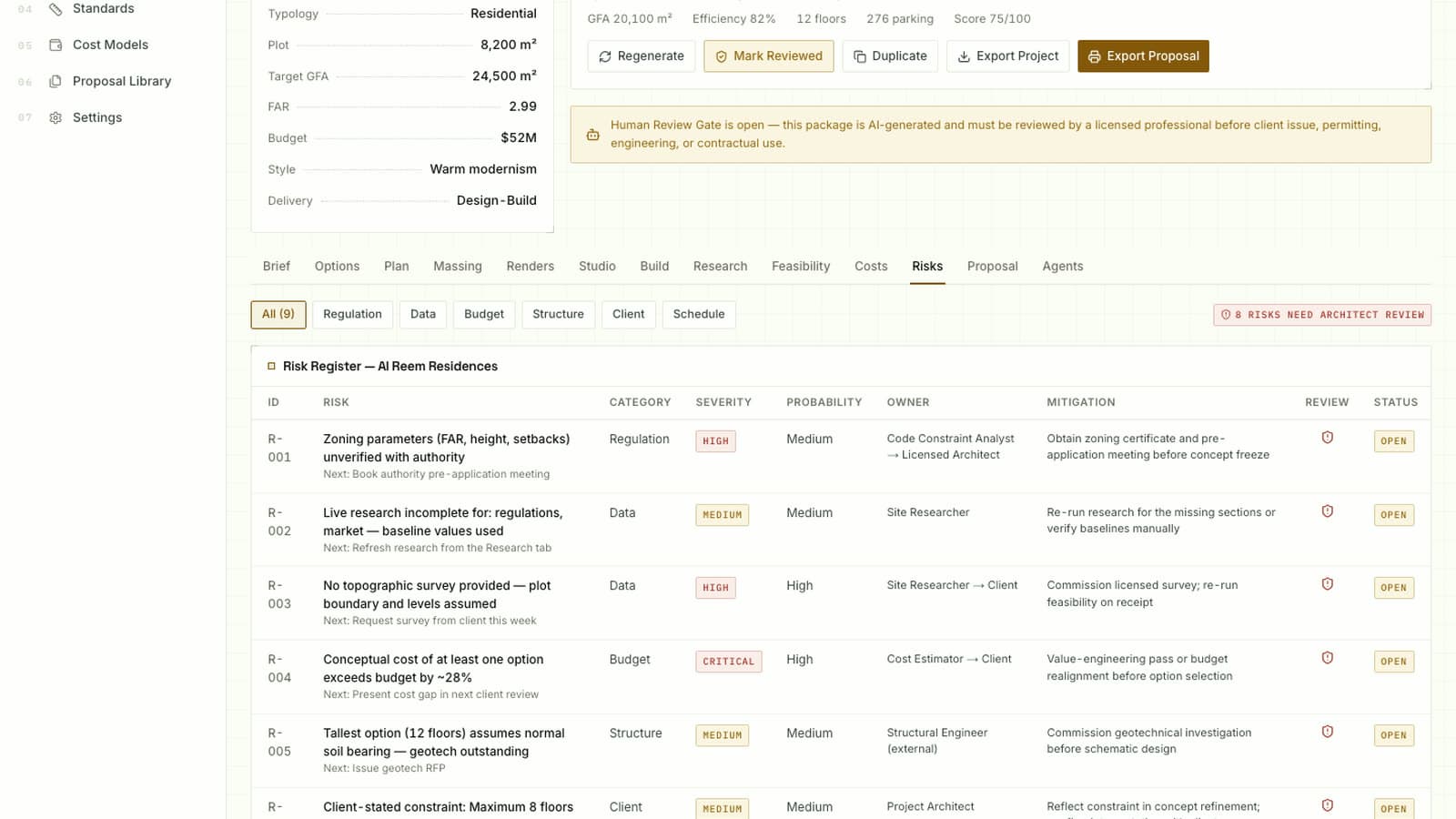Viewport: 1456px width, 819px height.
Task: Click the Budget value $52M
Action: pos(519,138)
